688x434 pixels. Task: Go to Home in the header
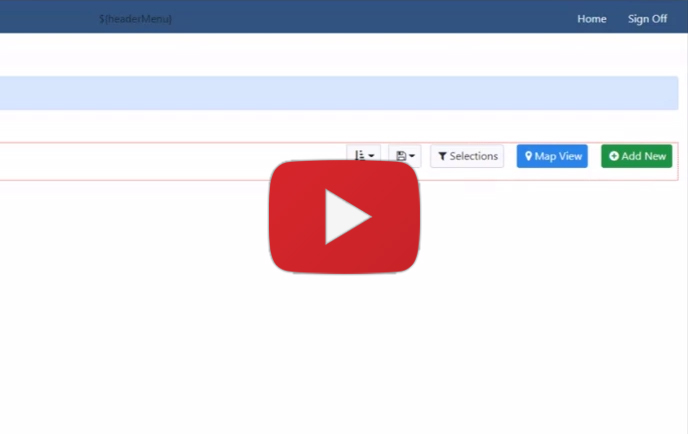point(591,19)
